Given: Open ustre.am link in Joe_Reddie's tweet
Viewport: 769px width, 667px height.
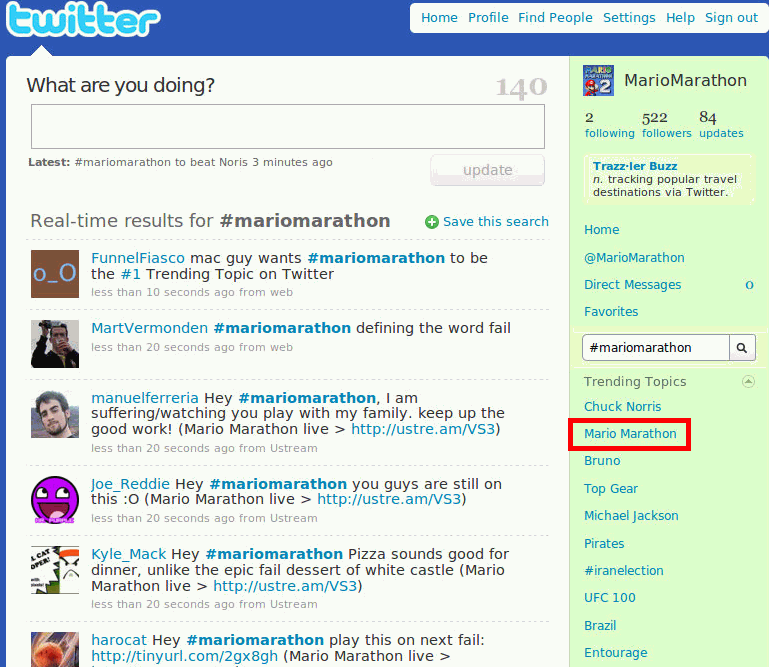Looking at the screenshot, I should tap(389, 499).
